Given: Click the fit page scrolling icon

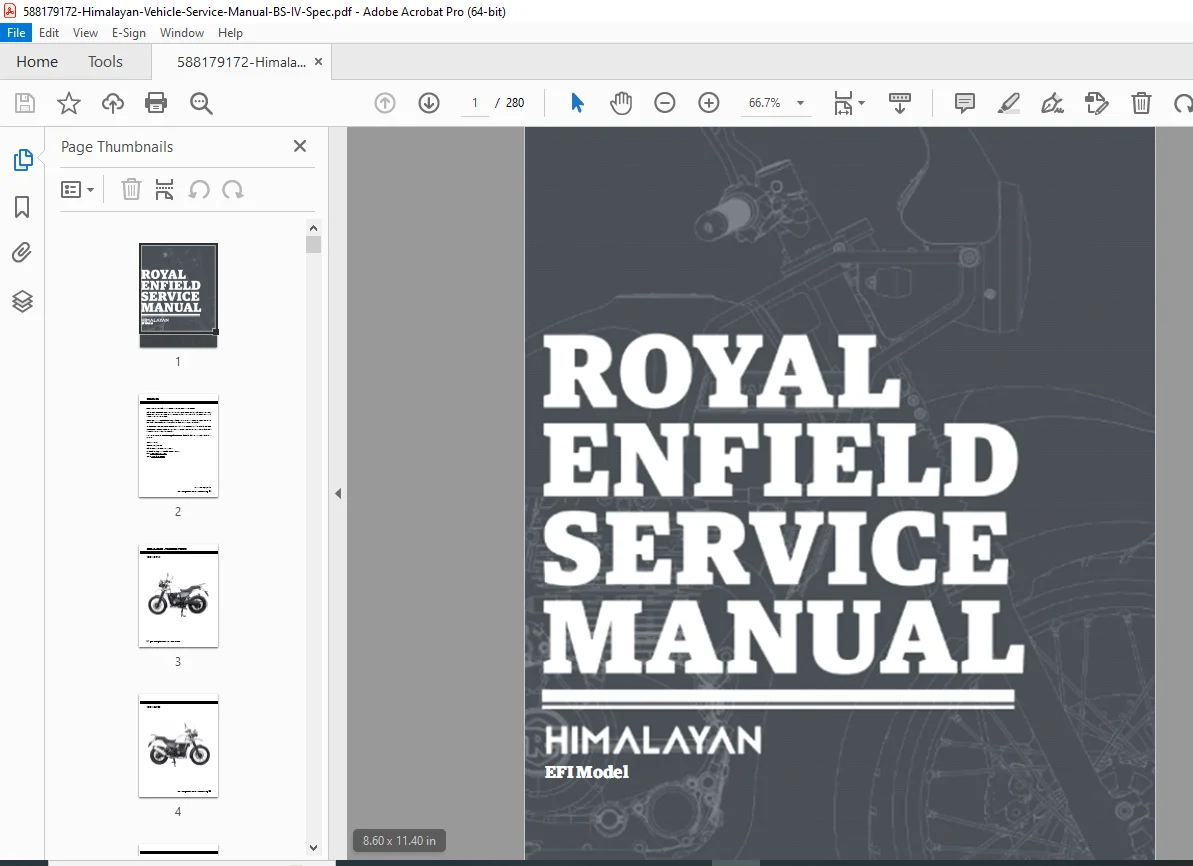Looking at the screenshot, I should (x=843, y=103).
